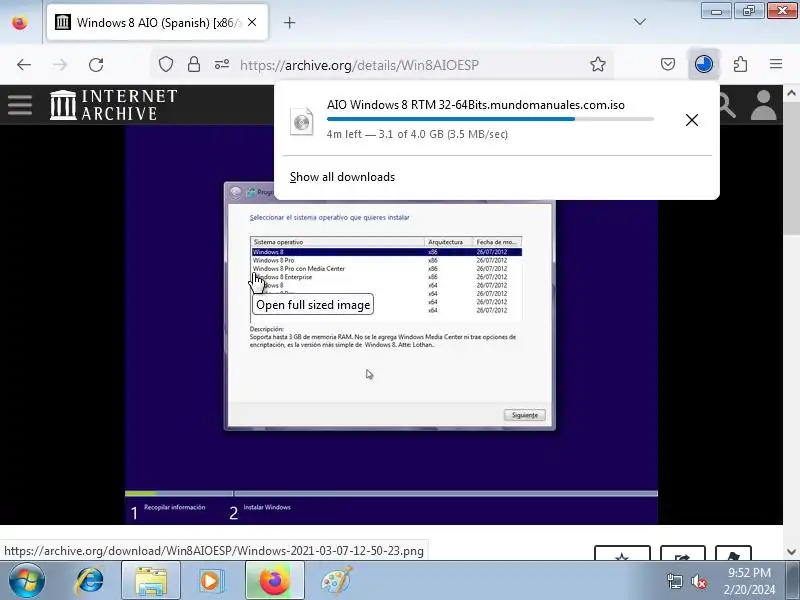The width and height of the screenshot is (800, 600).
Task: Open the list all tabs chevron
Action: [639, 22]
